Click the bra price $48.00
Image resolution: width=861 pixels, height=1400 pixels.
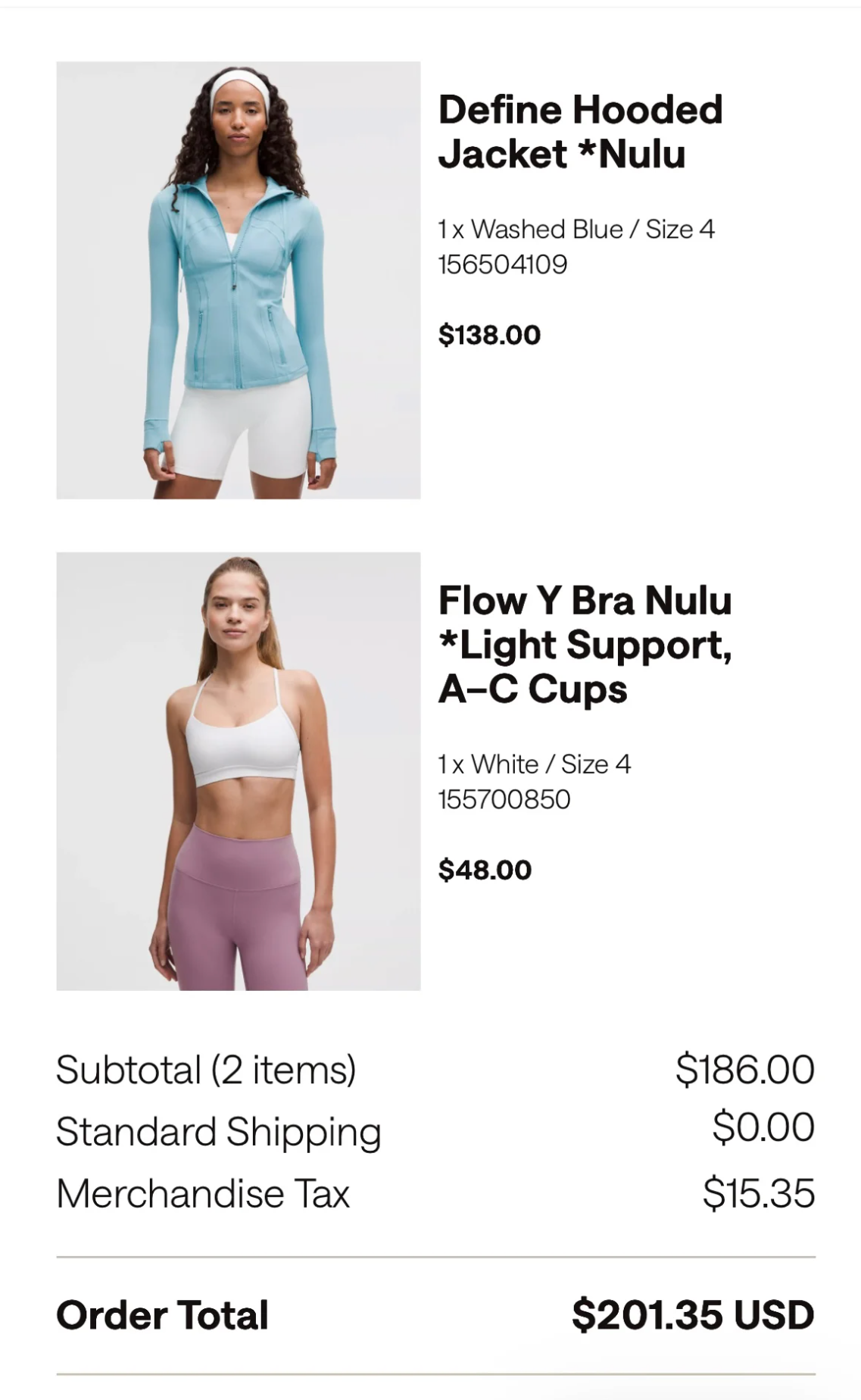(485, 870)
